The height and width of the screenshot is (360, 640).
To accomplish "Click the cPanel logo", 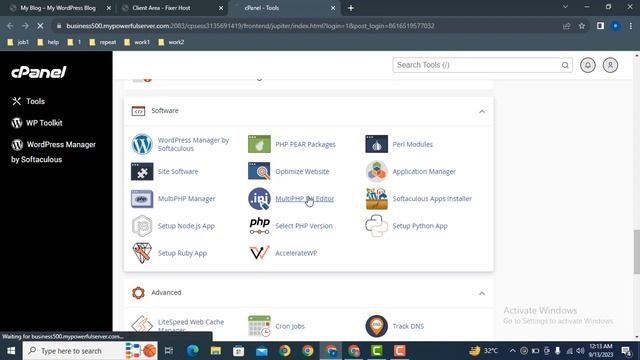I will (39, 72).
